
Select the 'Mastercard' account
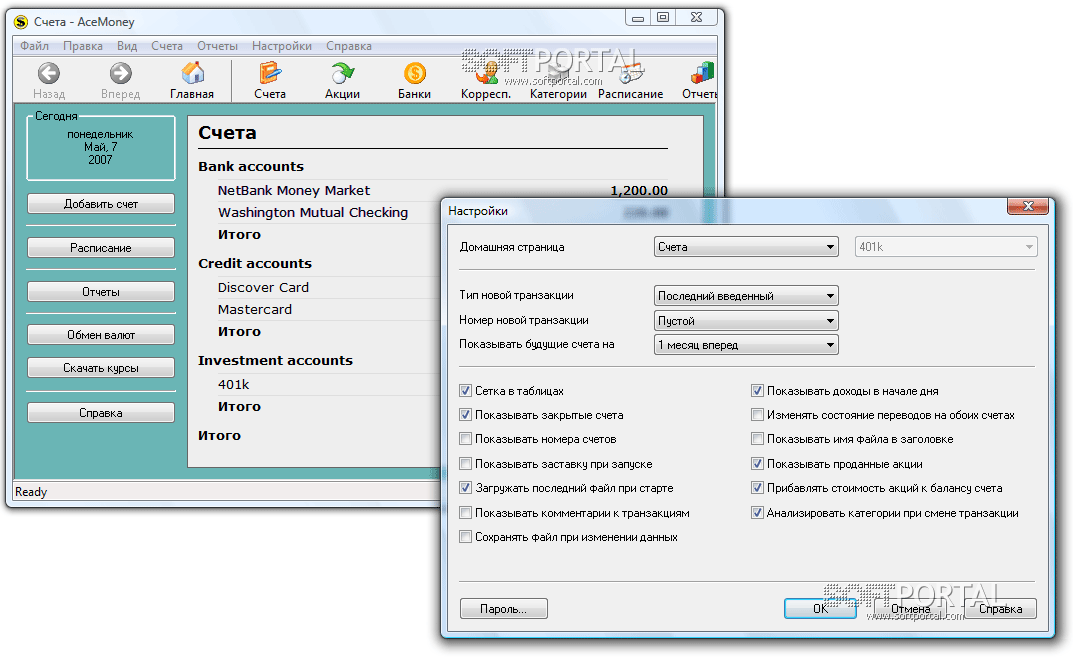point(255,309)
